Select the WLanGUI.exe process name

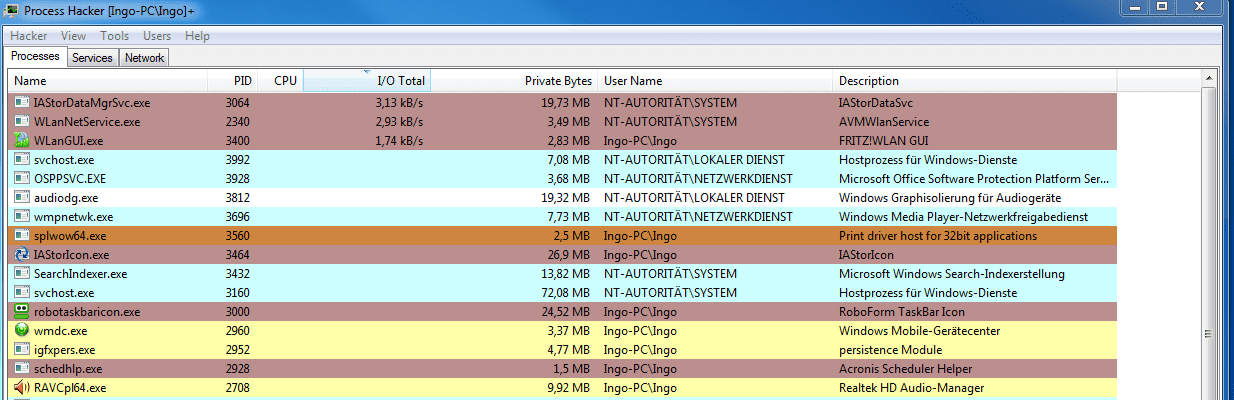(68, 140)
